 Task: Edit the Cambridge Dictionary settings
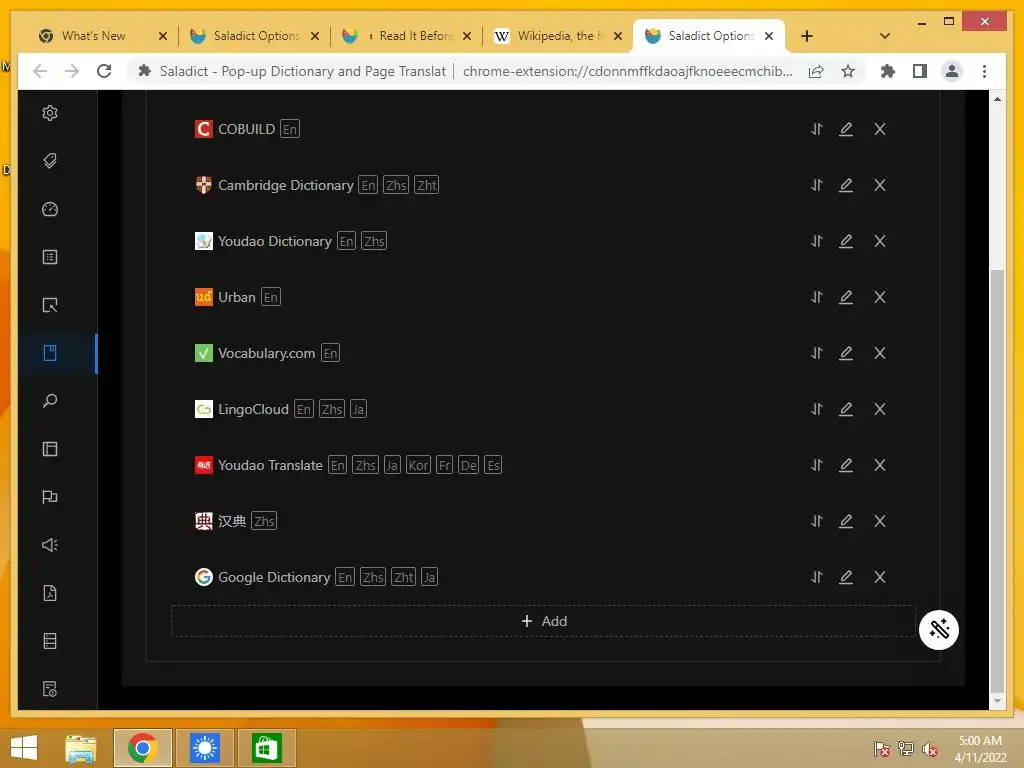846,185
